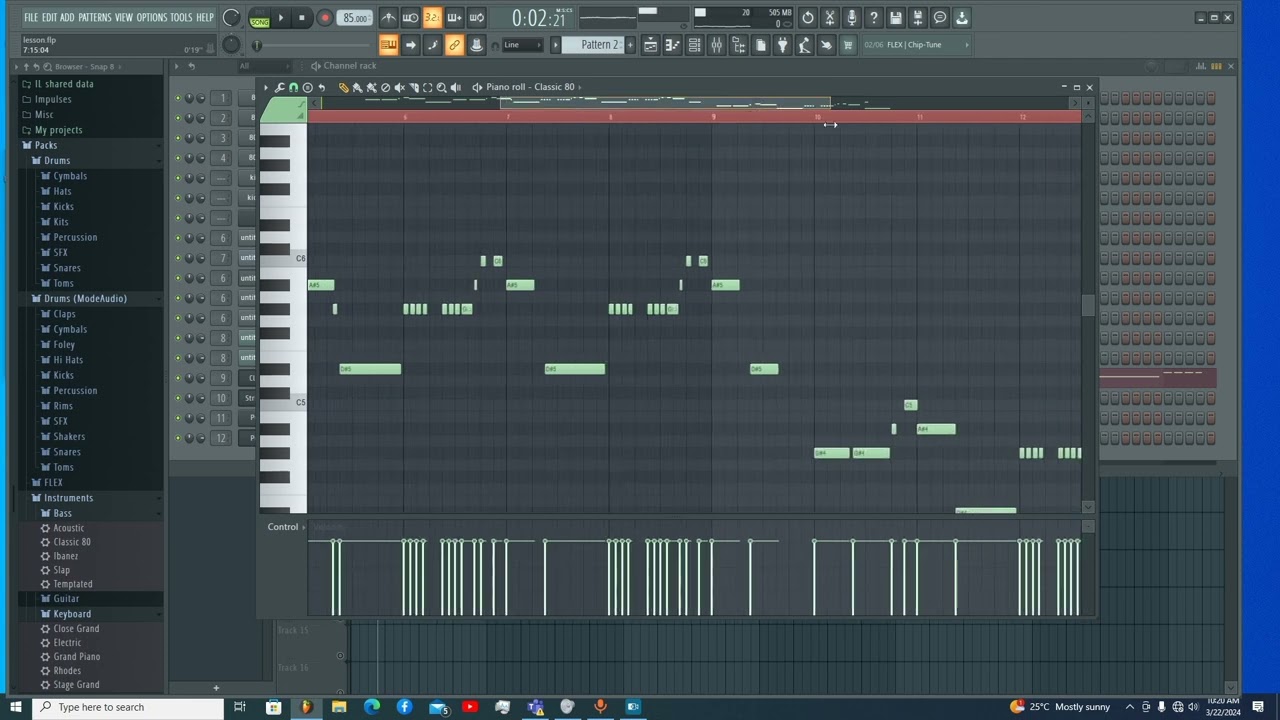
Task: Open the channel rack view icon
Action: click(x=694, y=45)
